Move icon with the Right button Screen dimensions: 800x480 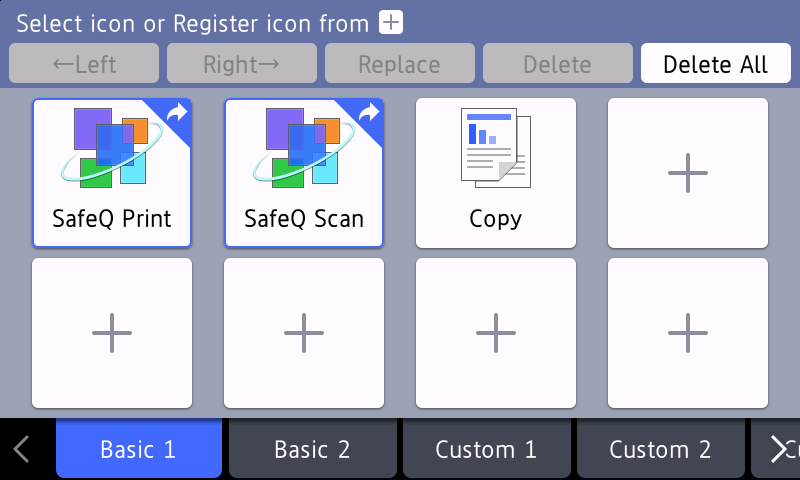tap(242, 64)
